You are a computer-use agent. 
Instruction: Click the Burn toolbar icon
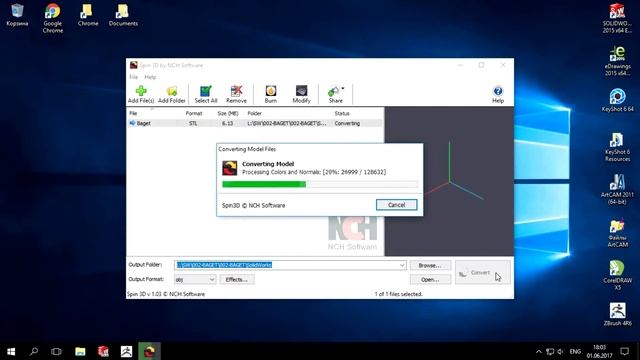[x=271, y=94]
